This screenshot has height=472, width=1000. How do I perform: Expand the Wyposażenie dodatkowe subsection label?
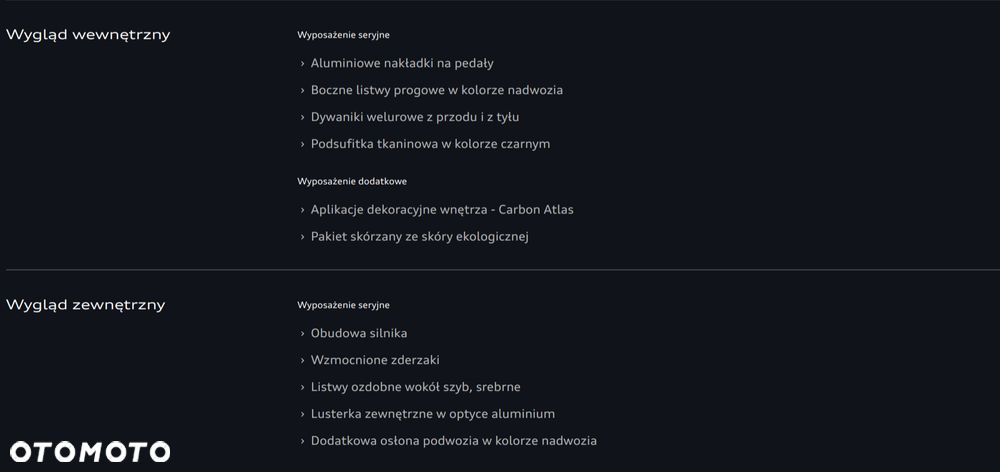351,182
